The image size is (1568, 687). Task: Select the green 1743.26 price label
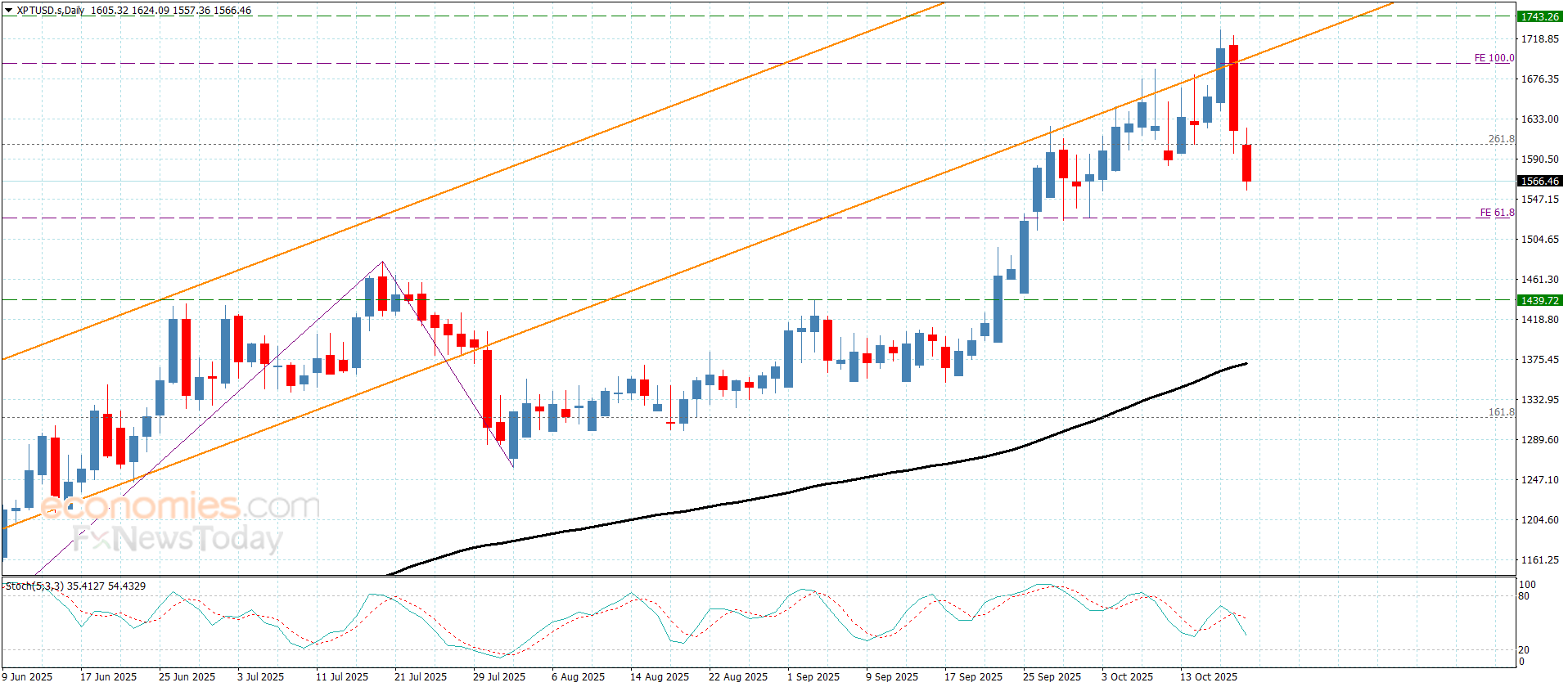[x=1539, y=16]
